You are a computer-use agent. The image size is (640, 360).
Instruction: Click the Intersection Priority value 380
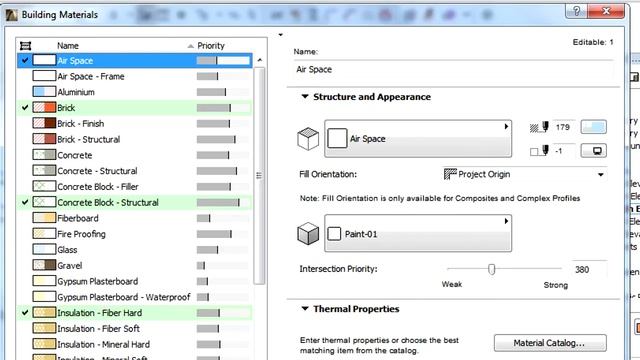click(588, 269)
